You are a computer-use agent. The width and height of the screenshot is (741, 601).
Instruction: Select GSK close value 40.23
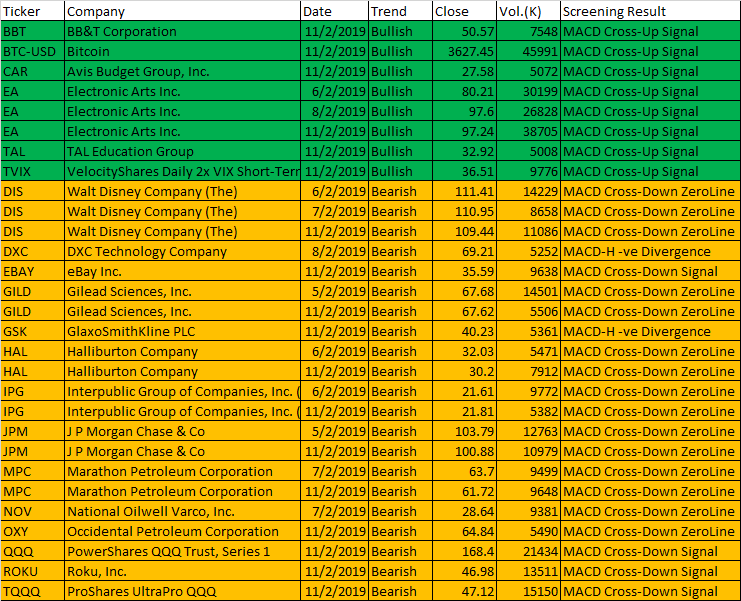tap(465, 331)
